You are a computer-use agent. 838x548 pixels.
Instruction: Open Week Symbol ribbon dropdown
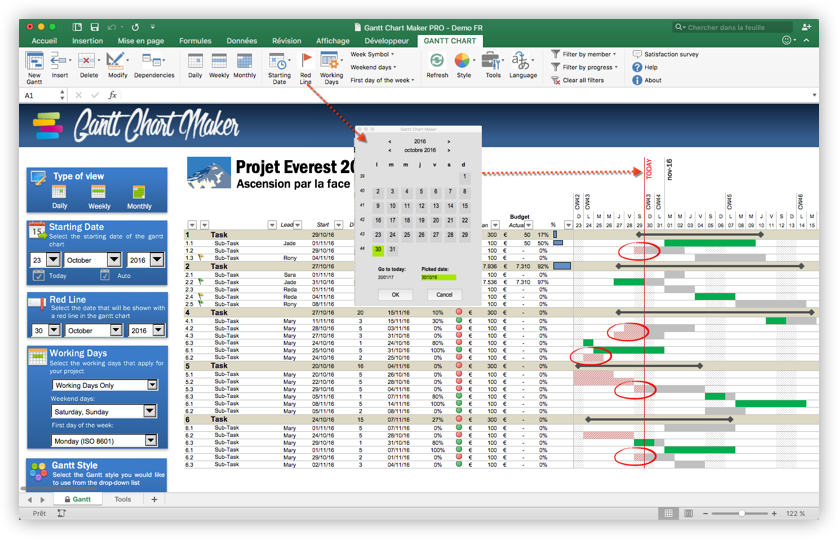372,54
